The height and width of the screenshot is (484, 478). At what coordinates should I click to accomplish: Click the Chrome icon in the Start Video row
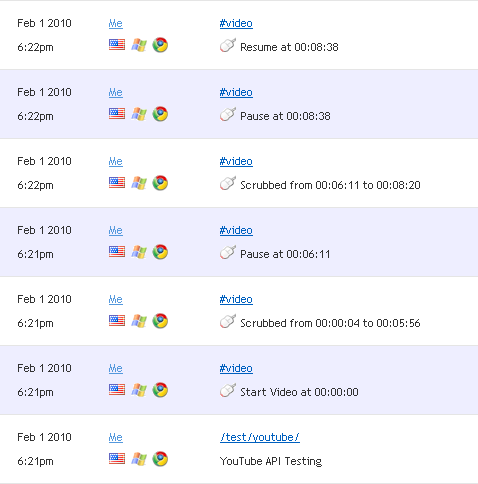160,390
